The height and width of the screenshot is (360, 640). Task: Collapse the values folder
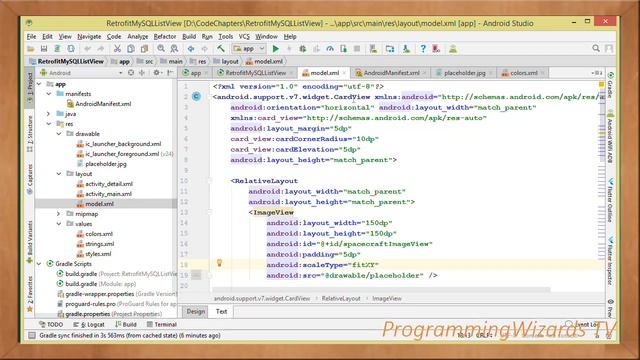[59, 224]
